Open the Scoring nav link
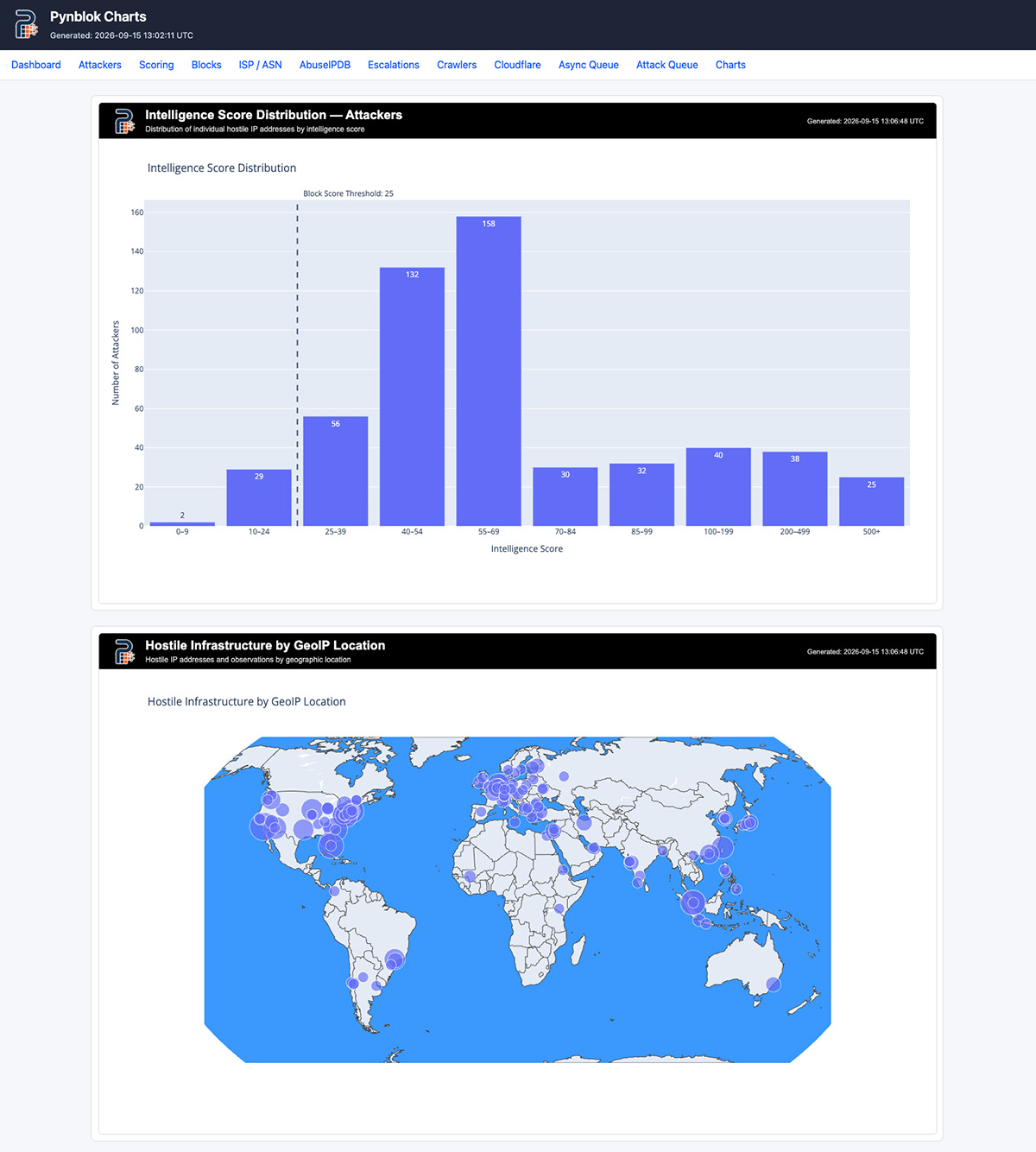This screenshot has height=1152, width=1036. (x=156, y=65)
